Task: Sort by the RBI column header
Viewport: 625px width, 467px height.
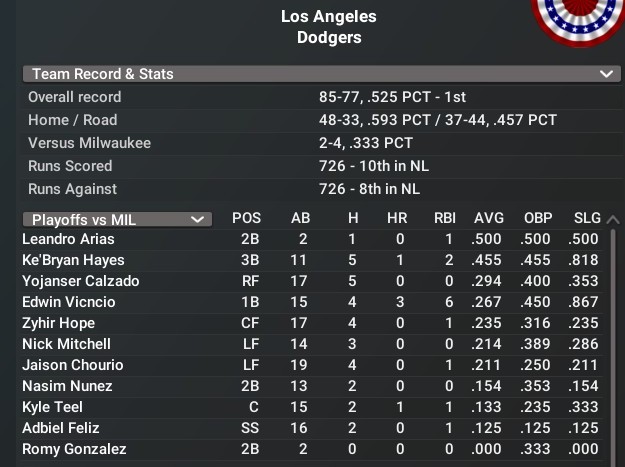Action: click(x=445, y=218)
